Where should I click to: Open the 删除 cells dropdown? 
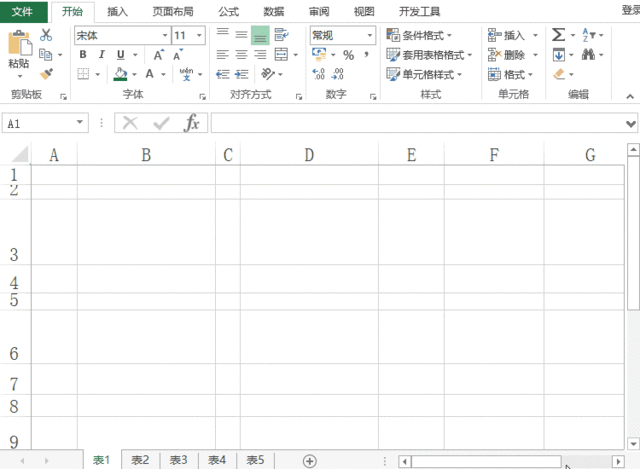(535, 55)
